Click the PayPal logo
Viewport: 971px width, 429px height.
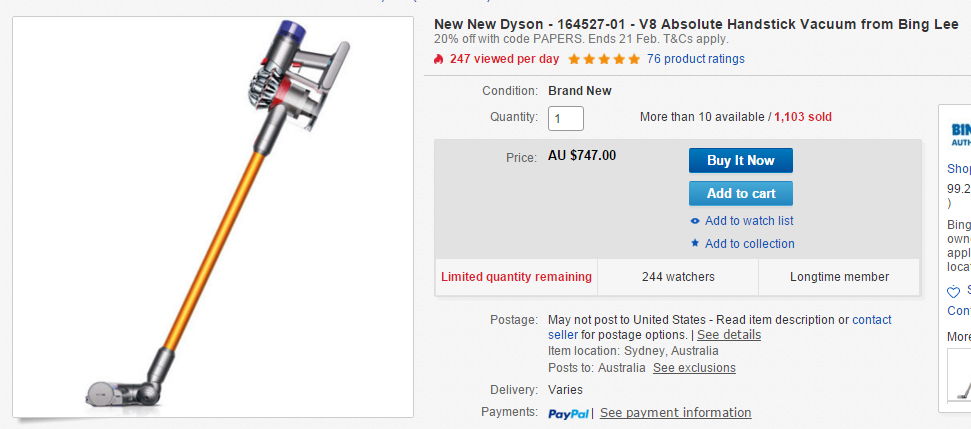[568, 414]
